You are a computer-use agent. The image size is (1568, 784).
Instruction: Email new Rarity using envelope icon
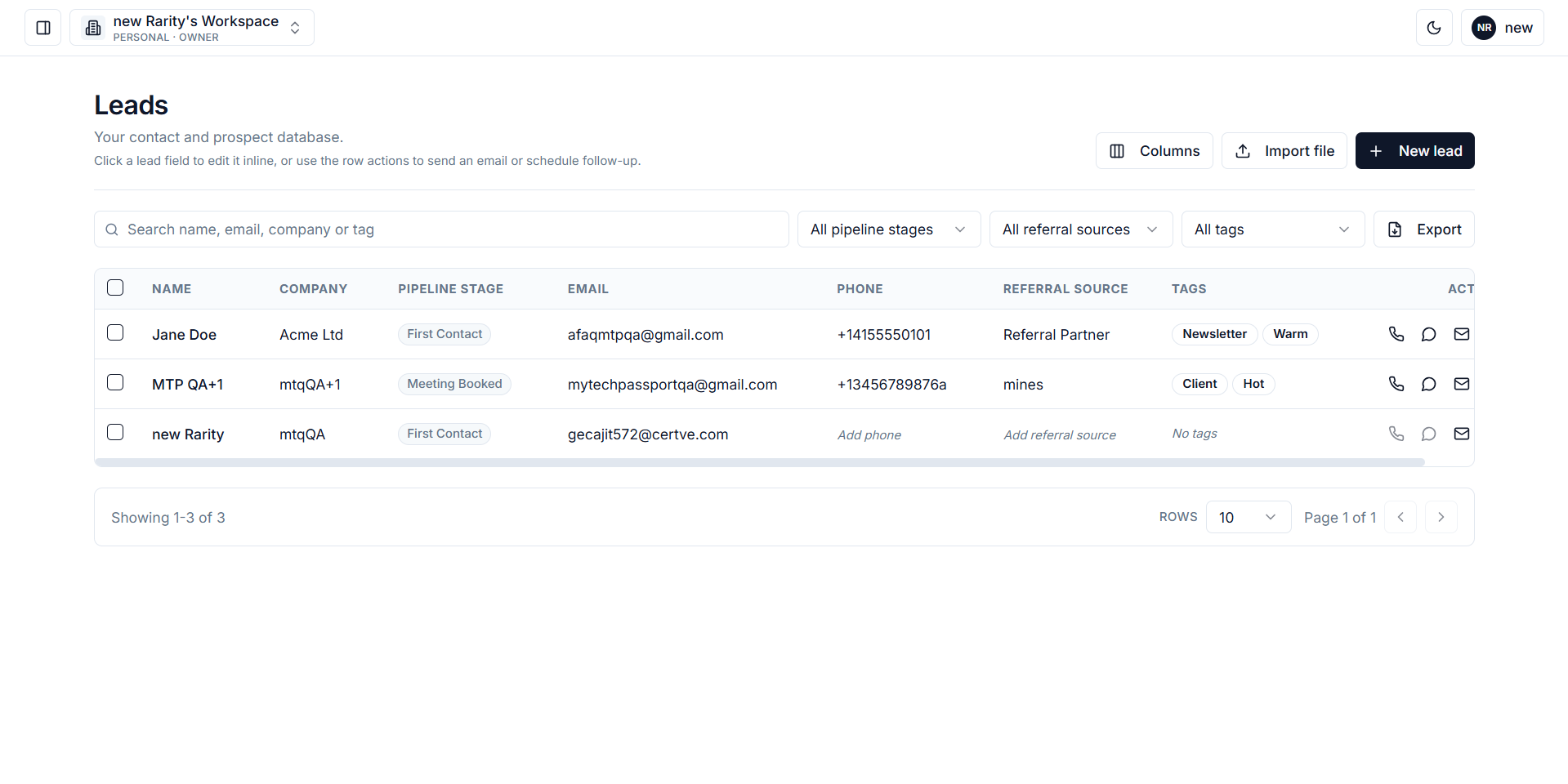[x=1462, y=434]
